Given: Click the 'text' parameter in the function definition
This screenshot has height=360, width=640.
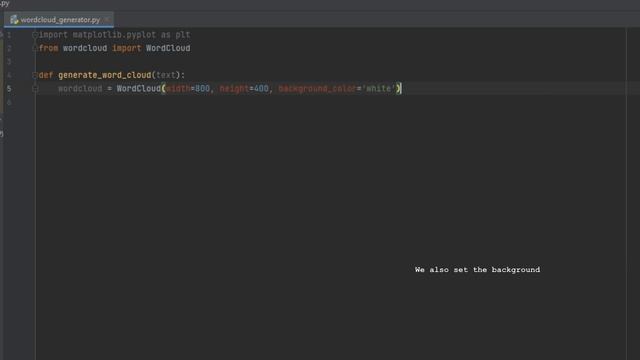Looking at the screenshot, I should 166,75.
